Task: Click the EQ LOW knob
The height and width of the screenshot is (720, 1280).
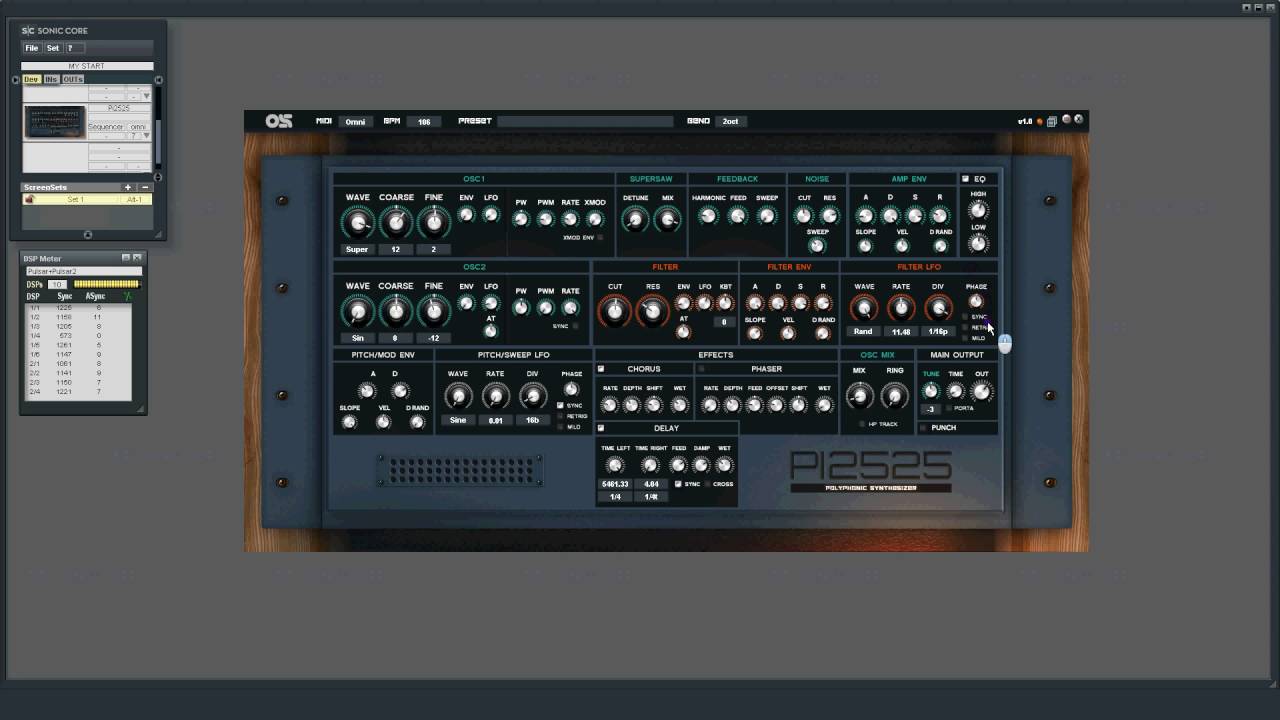Action: point(978,243)
